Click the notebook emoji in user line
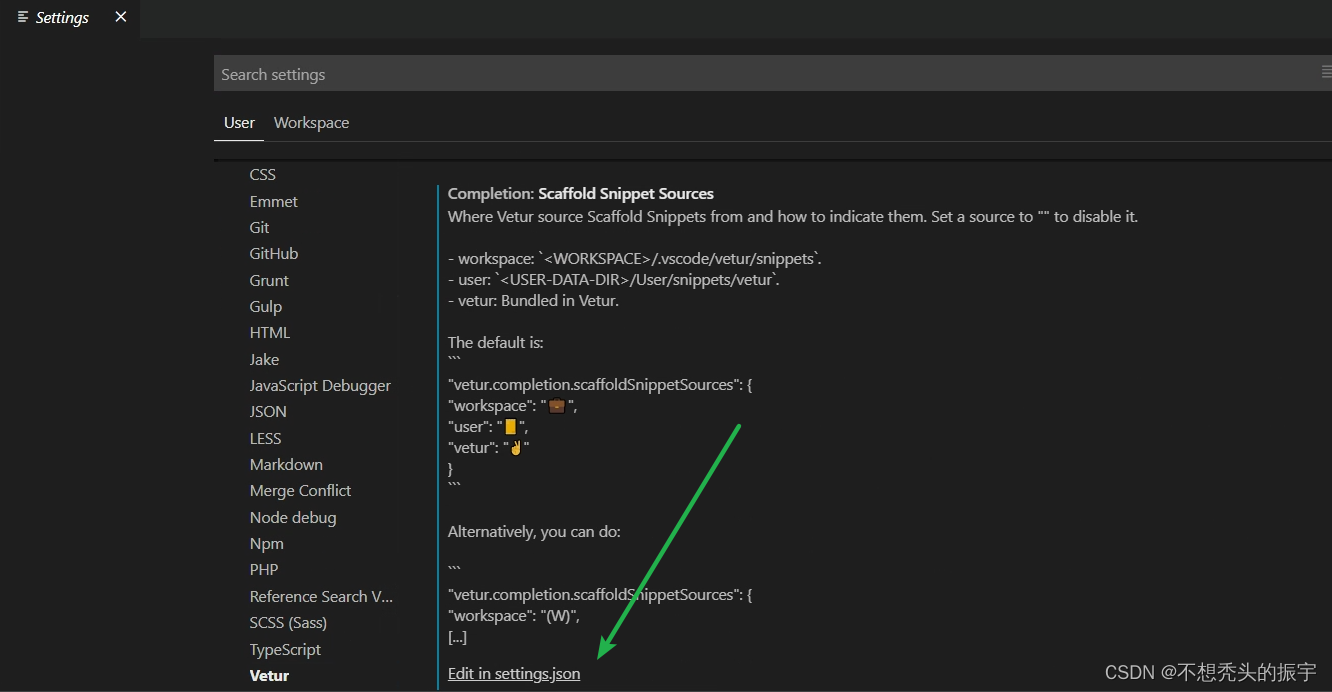The image size is (1332, 692). (x=511, y=427)
